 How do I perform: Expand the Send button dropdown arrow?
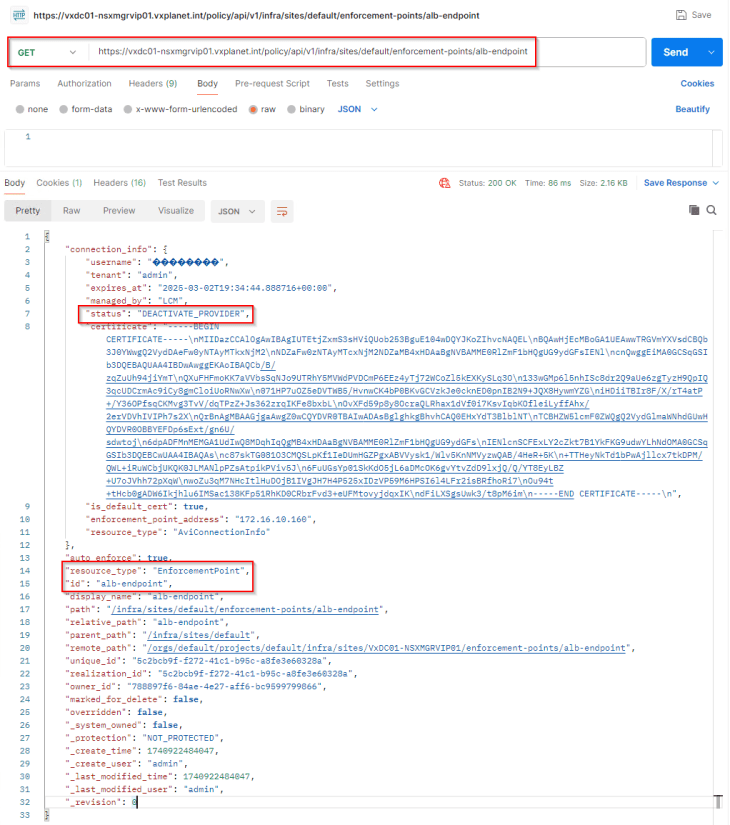[711, 52]
